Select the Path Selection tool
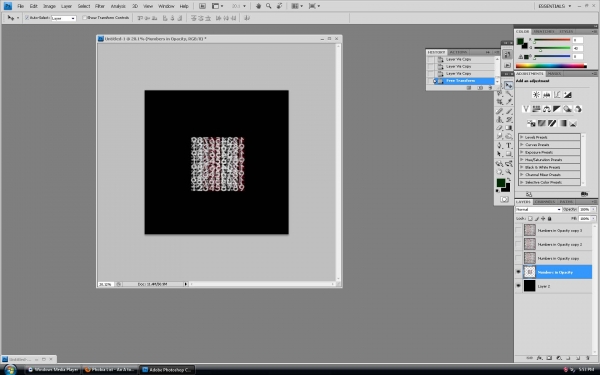 [x=500, y=154]
